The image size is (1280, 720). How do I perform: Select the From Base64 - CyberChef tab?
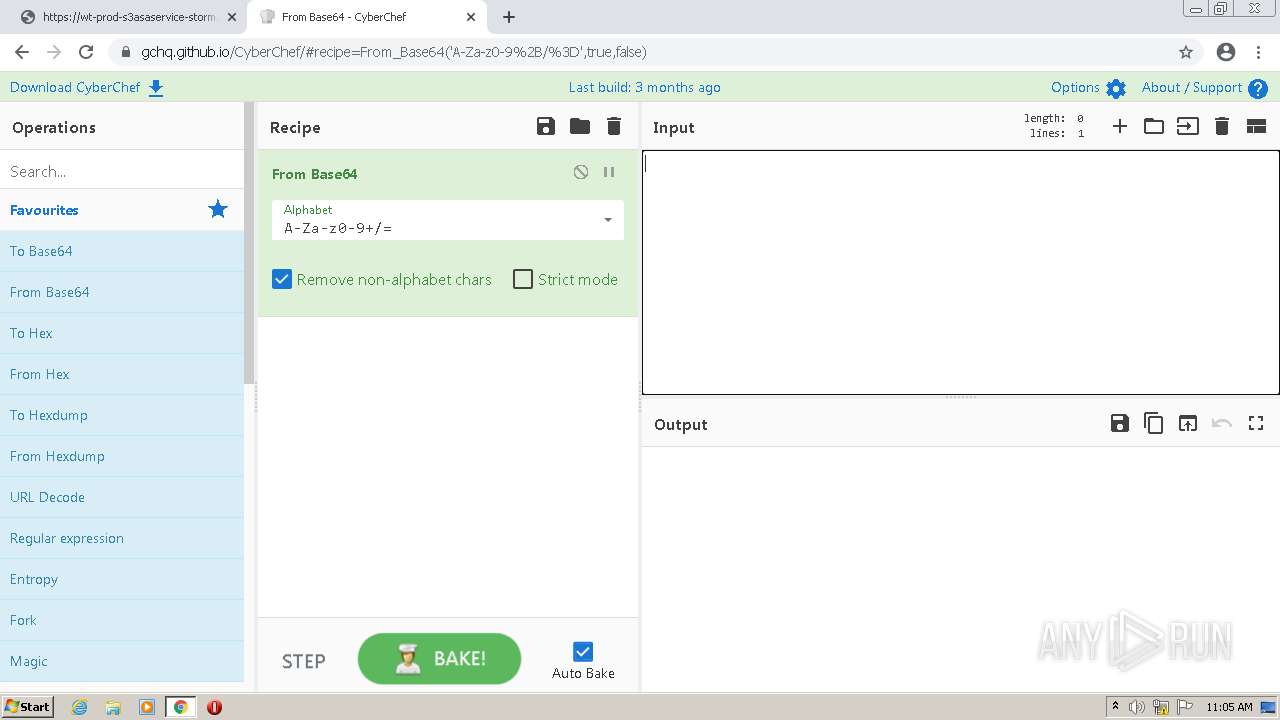pyautogui.click(x=366, y=17)
